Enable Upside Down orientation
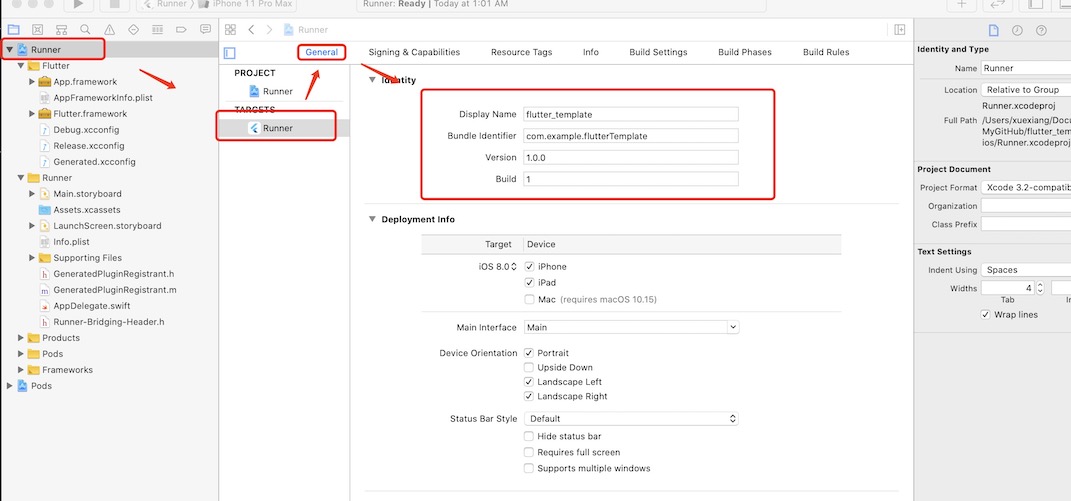Screen dimensions: 1071x501 pyautogui.click(x=529, y=368)
